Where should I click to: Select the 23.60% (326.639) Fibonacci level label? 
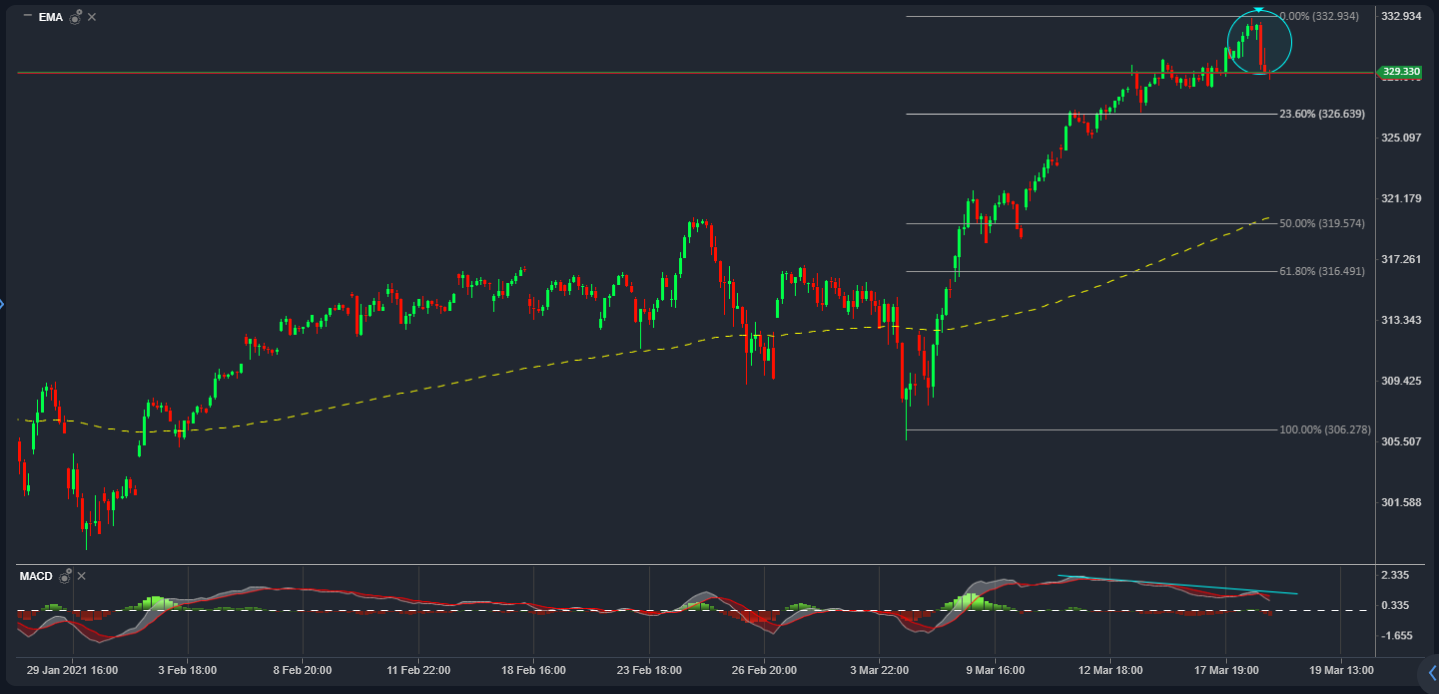[1321, 114]
